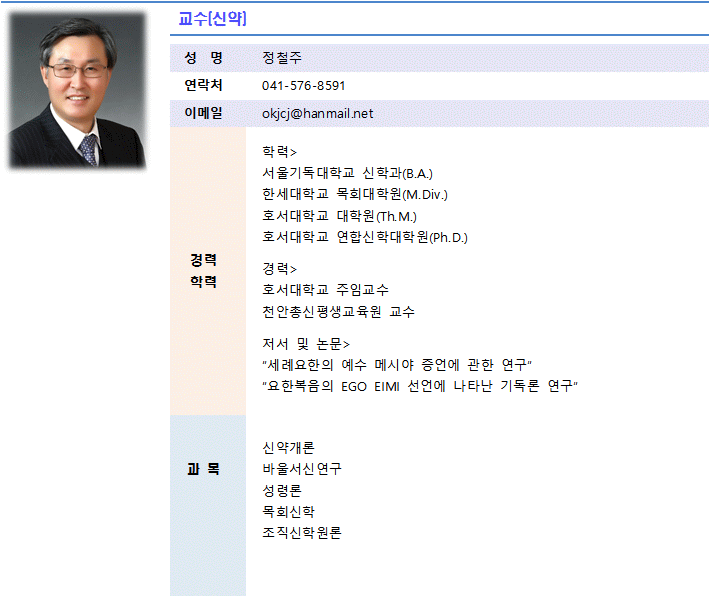Select 호서대학교 연합신학대학원(Ph.D.) line
709x596 pixels.
pos(365,237)
